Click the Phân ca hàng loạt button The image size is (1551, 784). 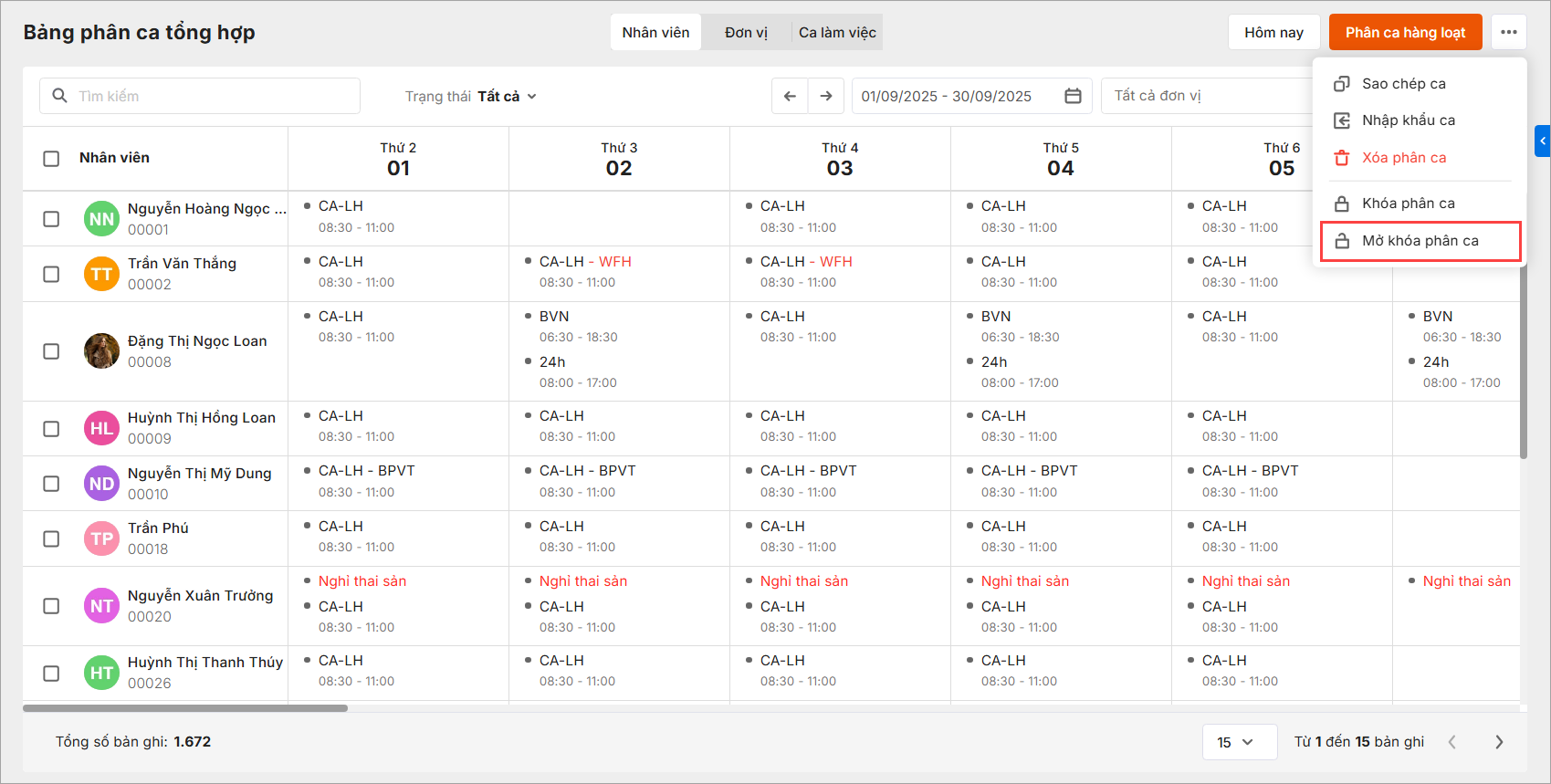[1405, 33]
